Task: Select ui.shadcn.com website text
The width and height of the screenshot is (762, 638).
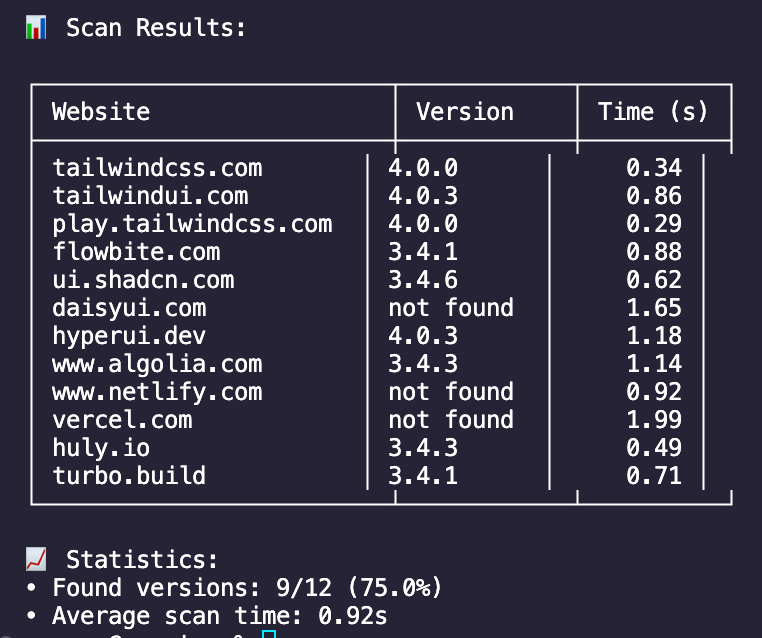Action: click(143, 280)
